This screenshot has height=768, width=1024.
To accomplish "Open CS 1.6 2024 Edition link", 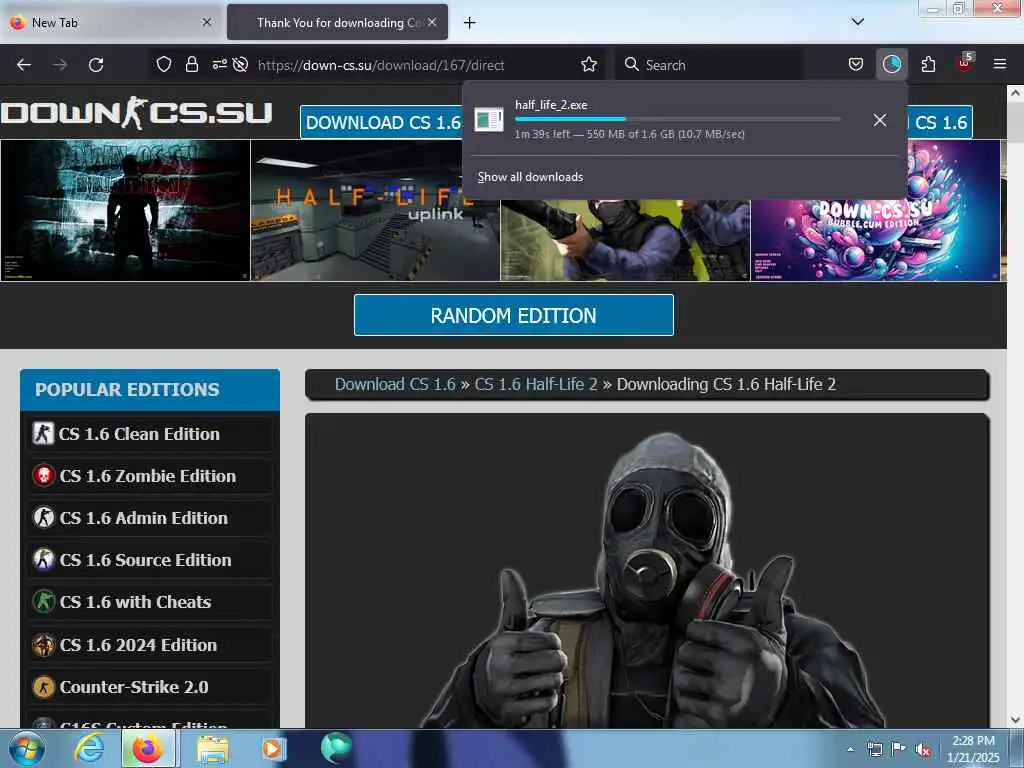I will pyautogui.click(x=138, y=645).
